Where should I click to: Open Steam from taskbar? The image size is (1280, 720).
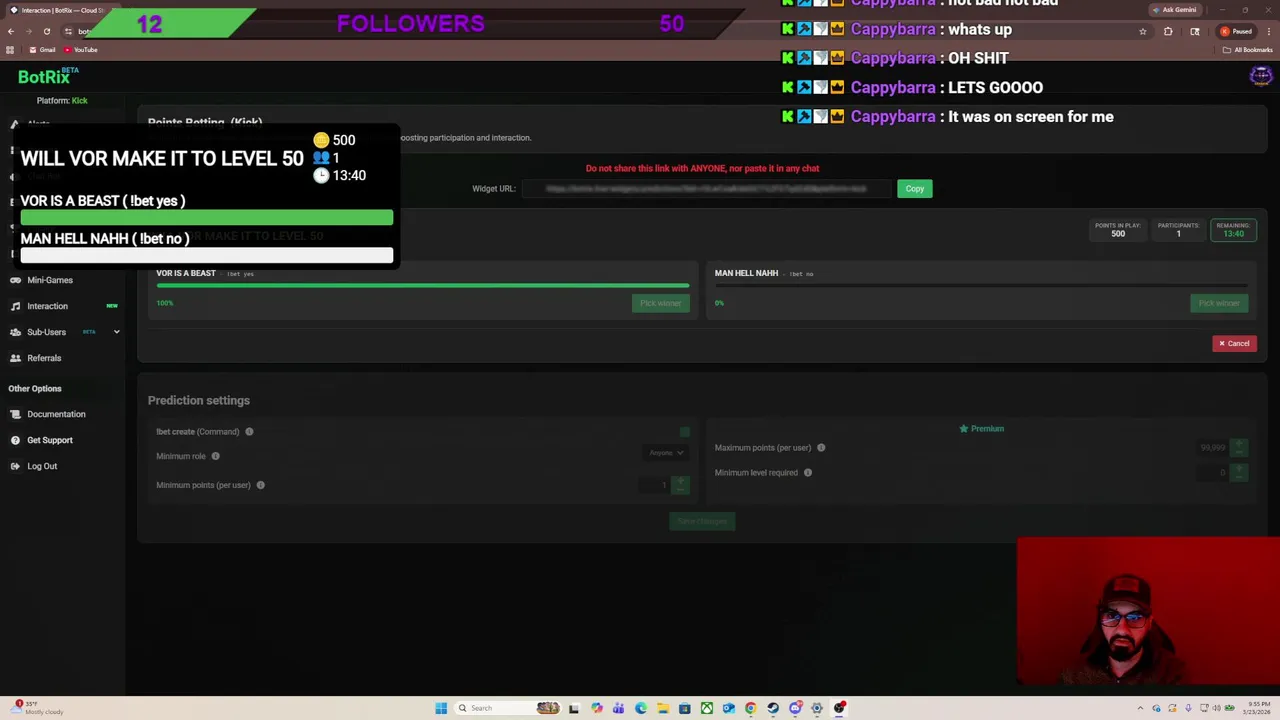(x=773, y=708)
